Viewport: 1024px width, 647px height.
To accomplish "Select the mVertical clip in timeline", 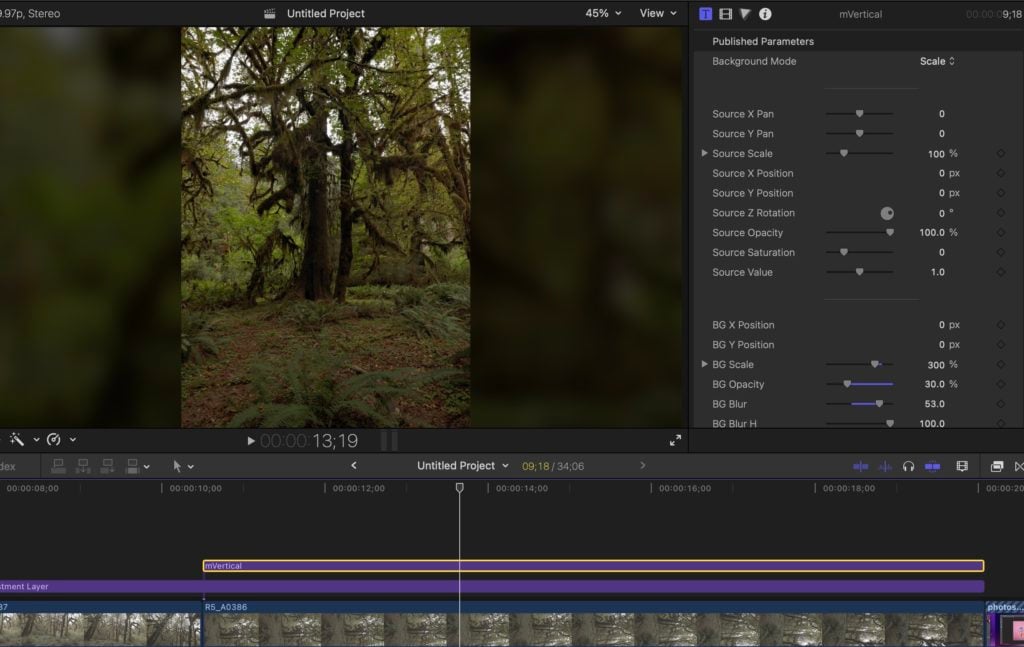I will coord(593,565).
